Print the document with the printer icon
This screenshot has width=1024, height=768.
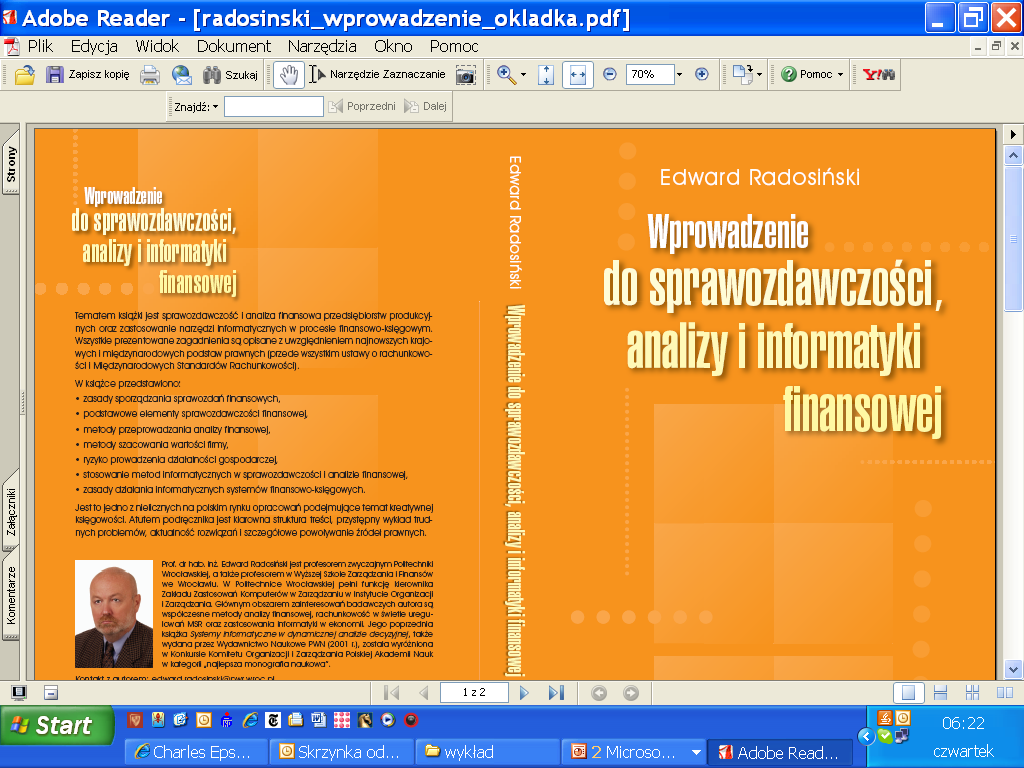[x=150, y=74]
